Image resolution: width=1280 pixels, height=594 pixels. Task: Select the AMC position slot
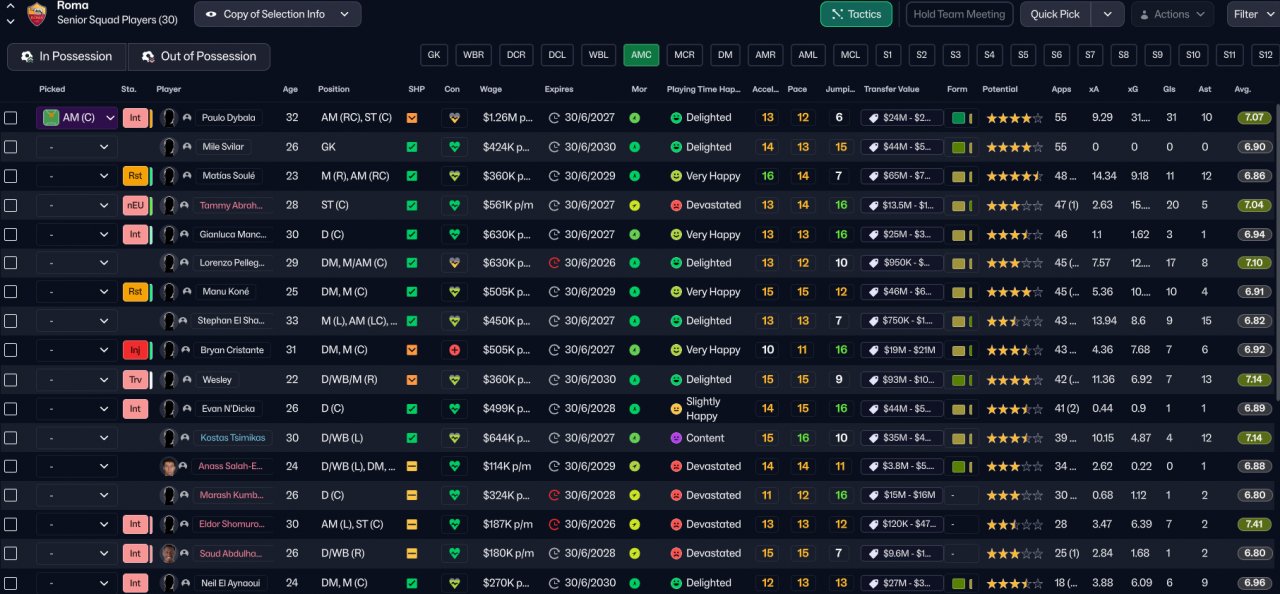pos(641,55)
